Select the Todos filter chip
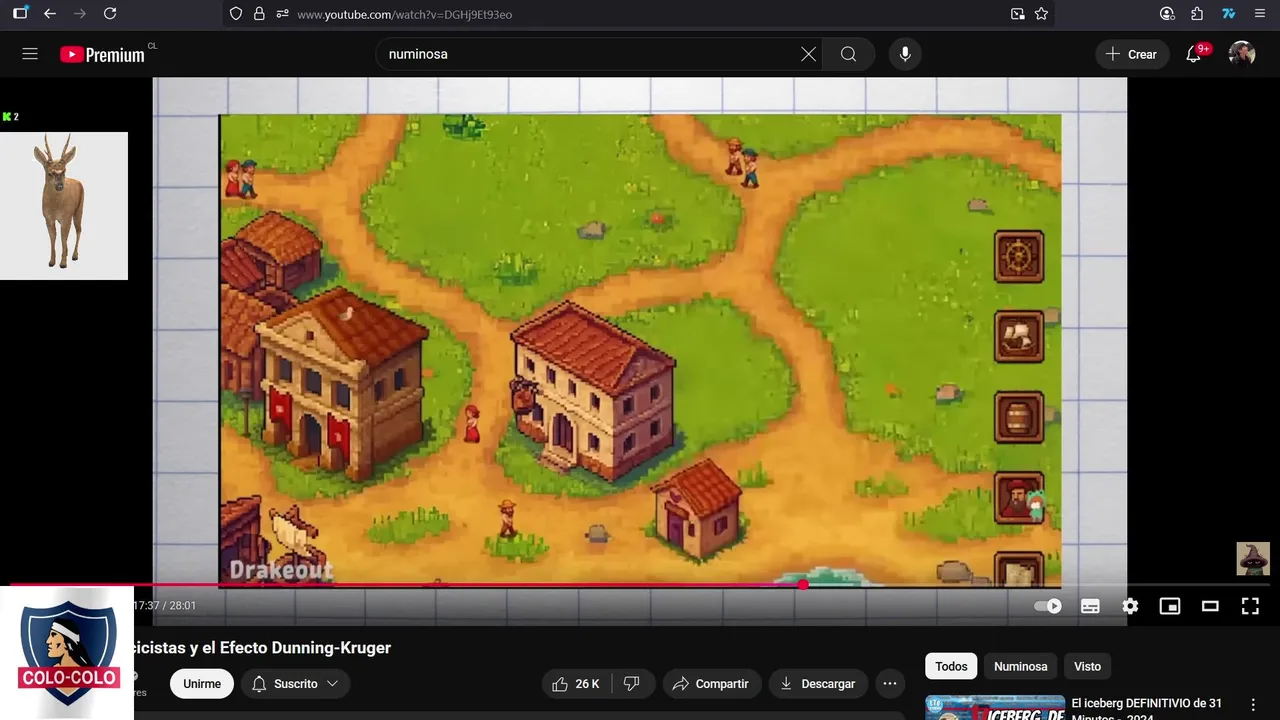Screen dimensions: 1280x720 (x=951, y=666)
